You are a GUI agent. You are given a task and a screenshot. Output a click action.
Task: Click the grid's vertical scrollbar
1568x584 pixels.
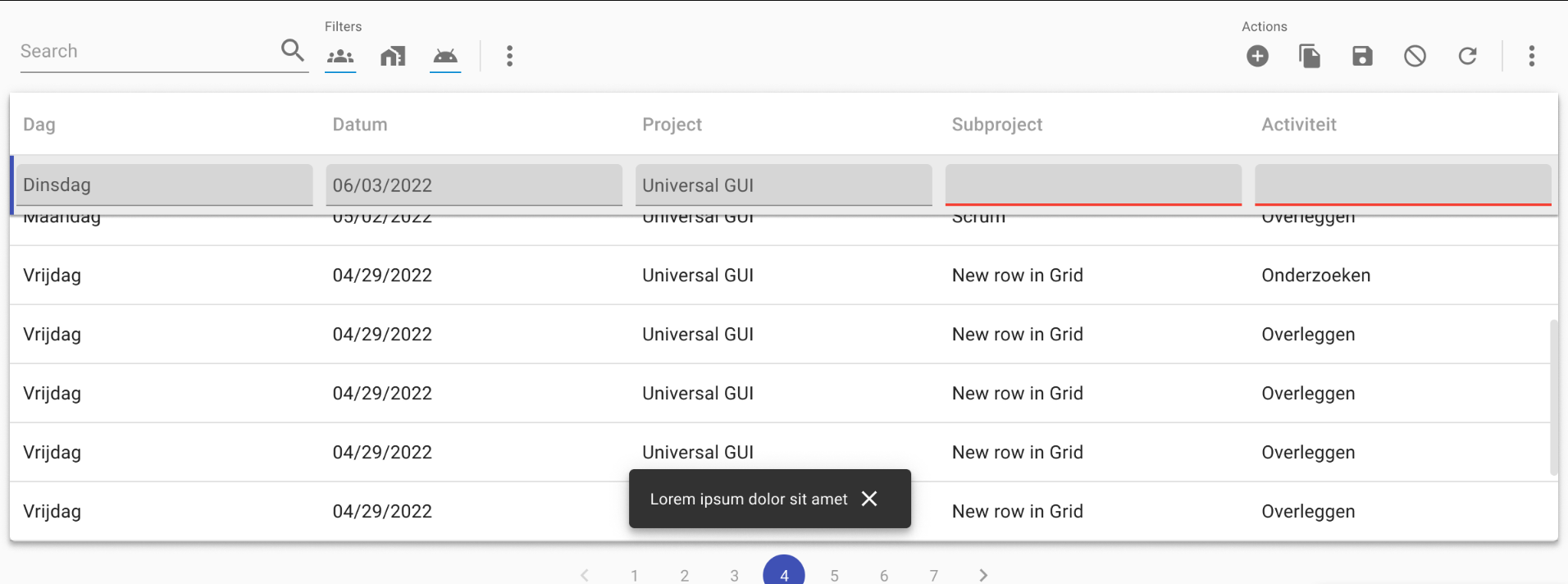(x=1554, y=397)
